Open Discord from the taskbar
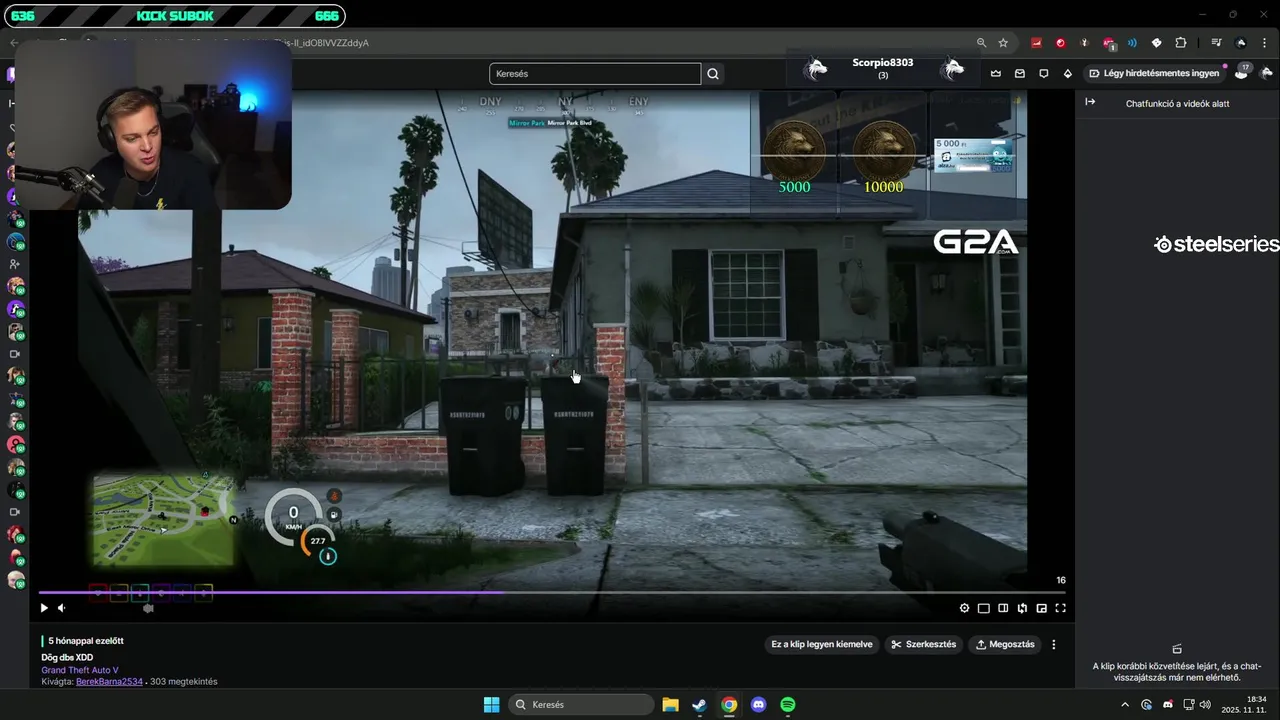The height and width of the screenshot is (720, 1280). 758,705
